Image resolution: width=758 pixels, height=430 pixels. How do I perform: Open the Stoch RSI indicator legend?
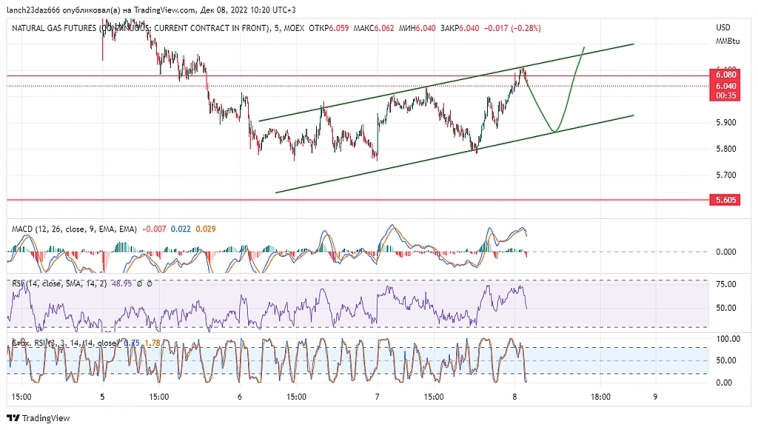tap(65, 343)
